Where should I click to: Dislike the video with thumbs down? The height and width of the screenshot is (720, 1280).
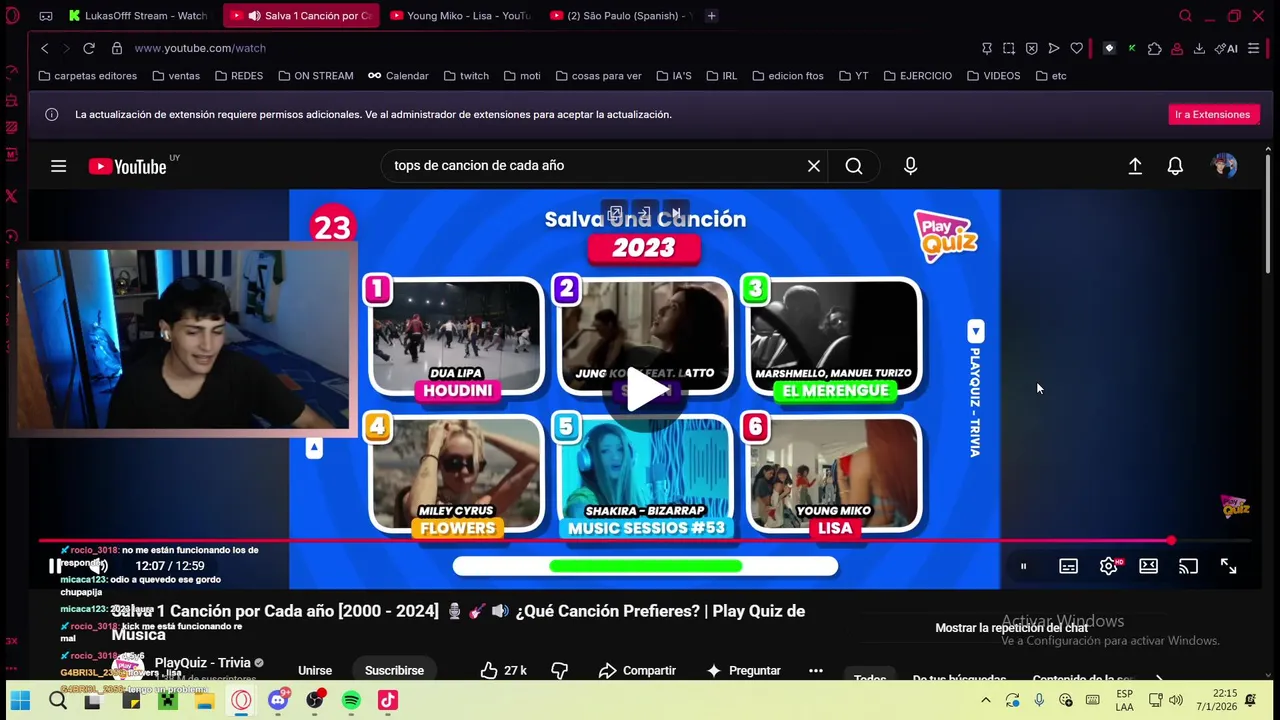[559, 670]
